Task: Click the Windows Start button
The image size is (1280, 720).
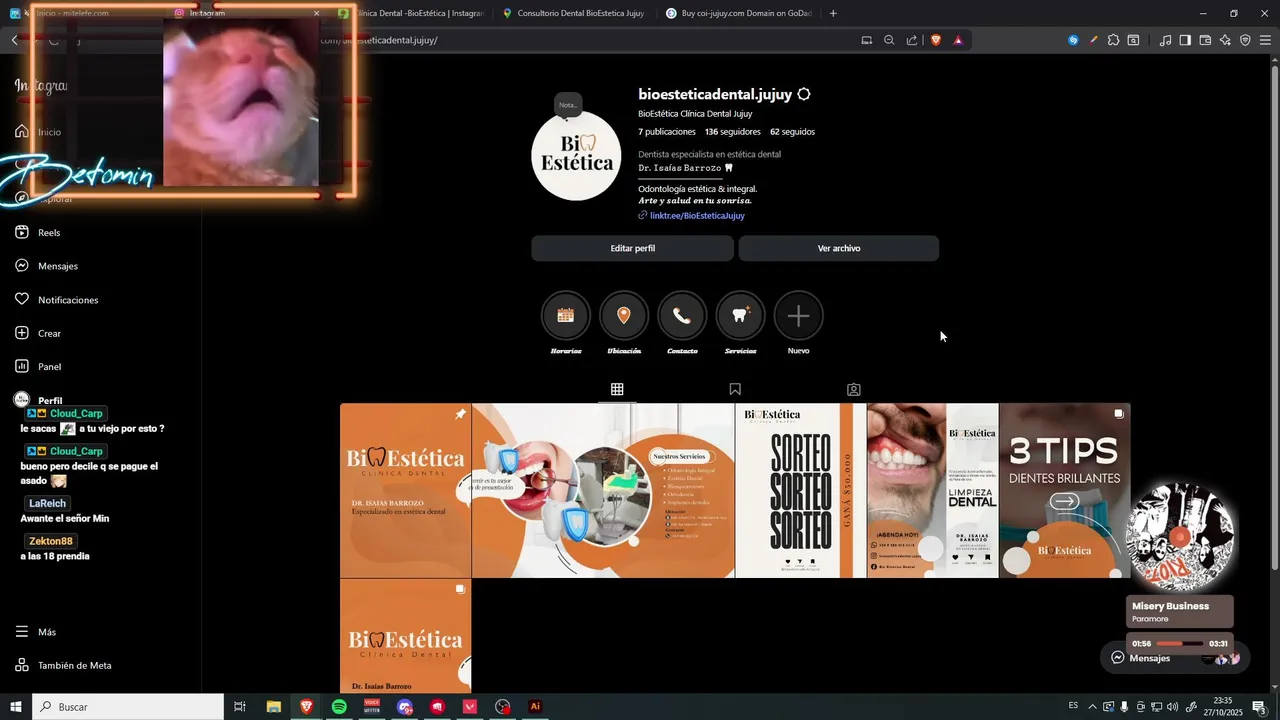Action: (15, 706)
